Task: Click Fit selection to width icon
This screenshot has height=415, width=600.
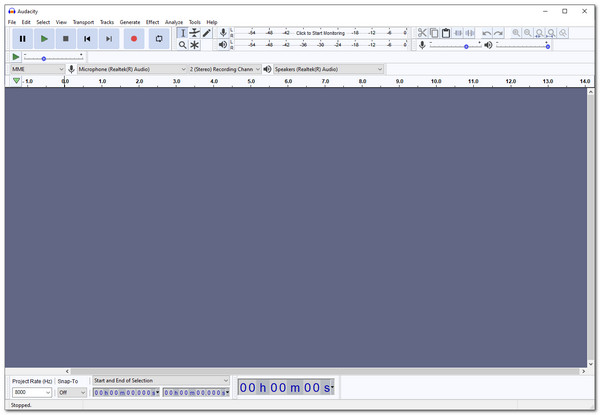Action: pos(540,33)
